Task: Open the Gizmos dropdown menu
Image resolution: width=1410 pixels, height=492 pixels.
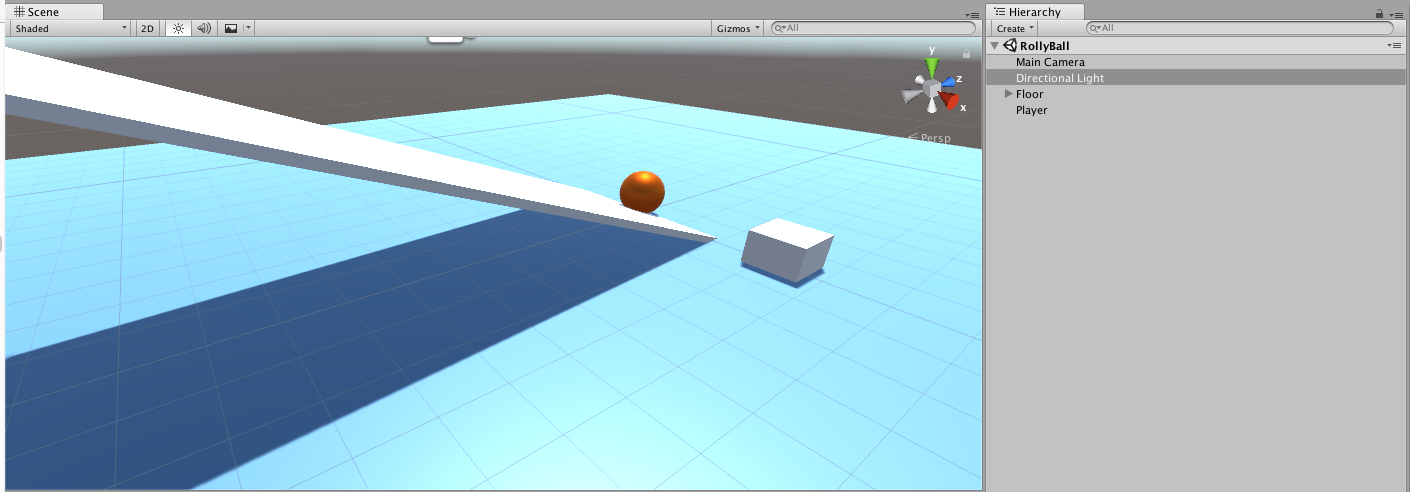Action: pyautogui.click(x=738, y=29)
